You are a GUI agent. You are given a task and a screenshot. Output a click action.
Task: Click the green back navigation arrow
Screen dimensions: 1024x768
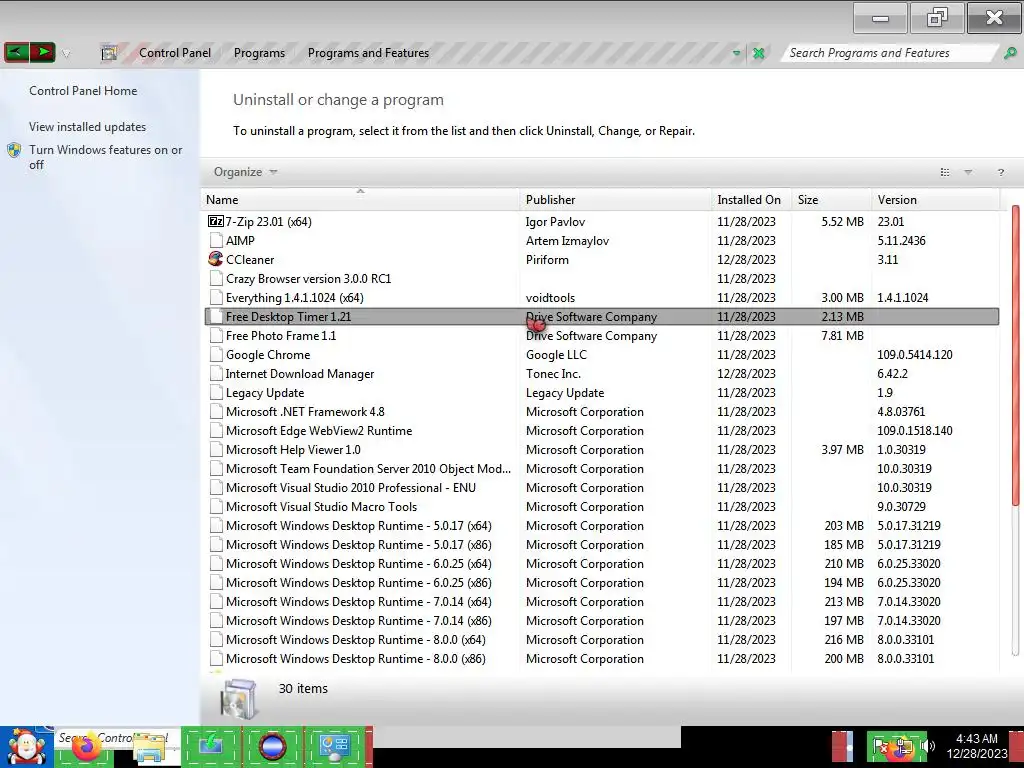tap(16, 52)
